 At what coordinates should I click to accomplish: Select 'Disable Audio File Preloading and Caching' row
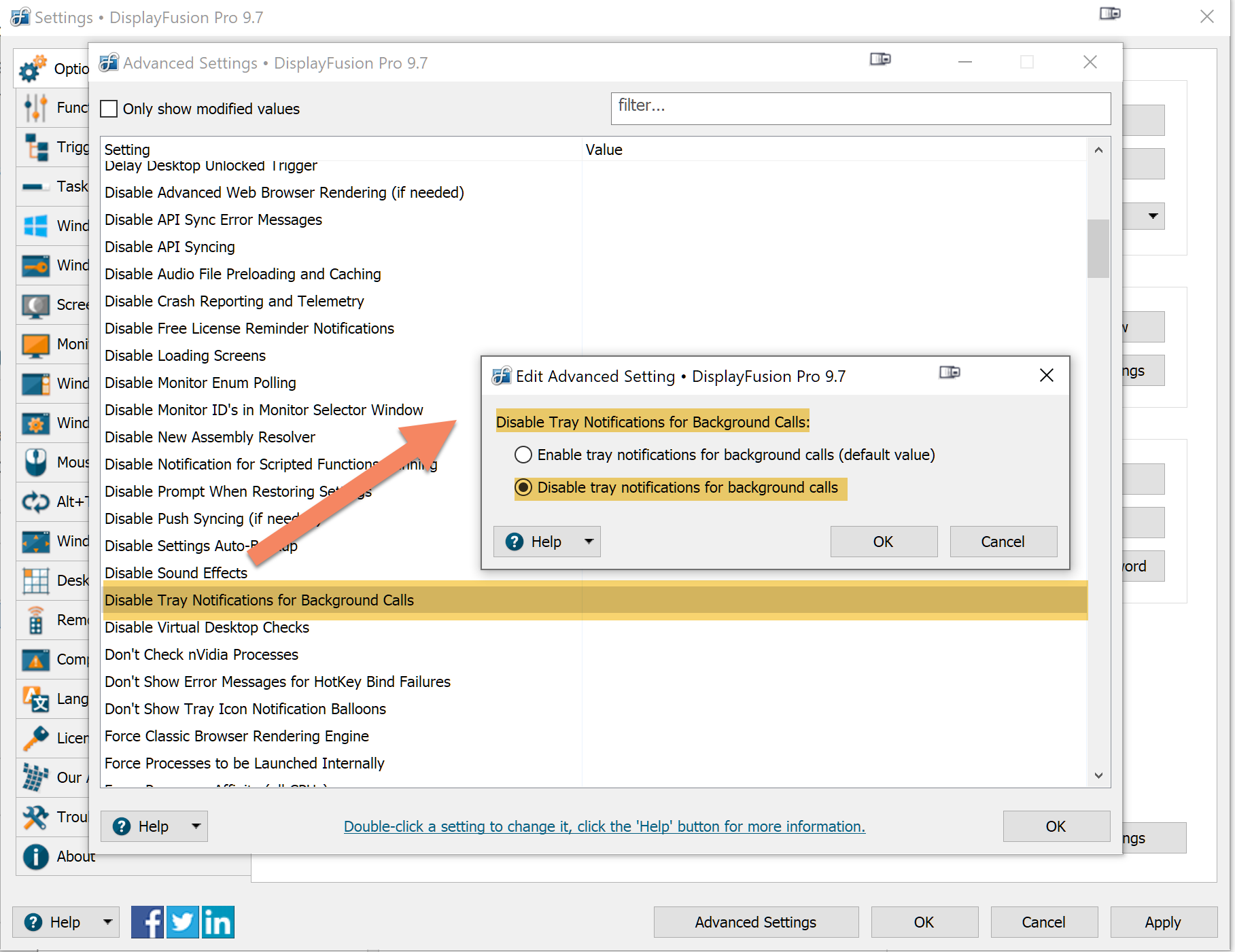coord(595,274)
